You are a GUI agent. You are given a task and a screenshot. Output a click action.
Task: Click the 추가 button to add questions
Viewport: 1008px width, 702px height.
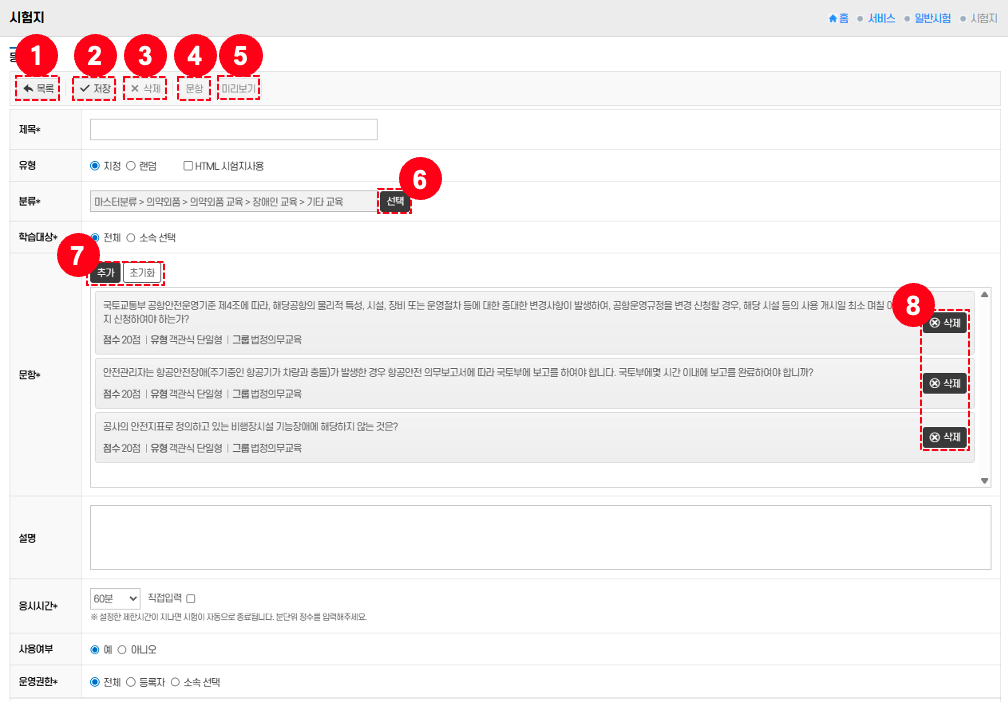[x=105, y=272]
